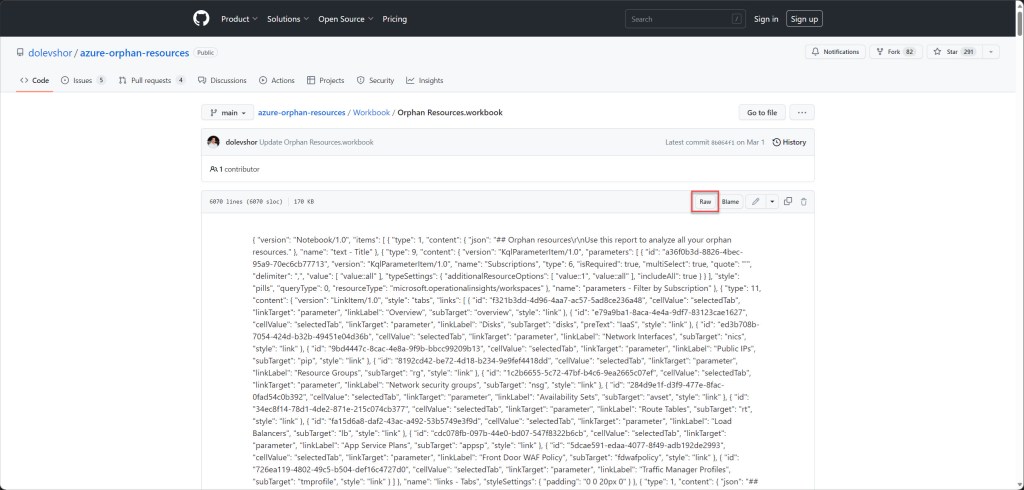Switch to the Issues tab

82,80
